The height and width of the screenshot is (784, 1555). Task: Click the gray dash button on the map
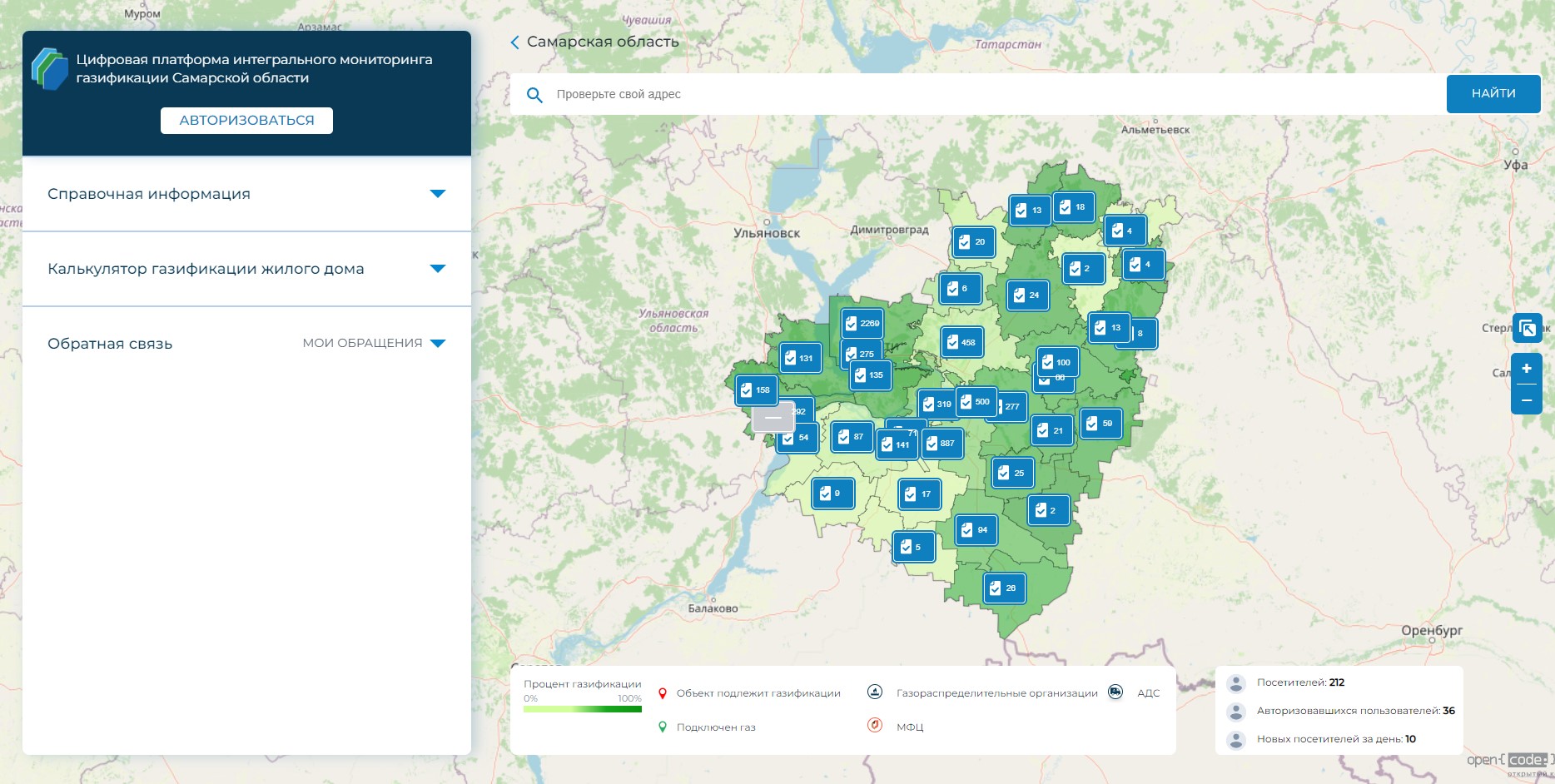point(773,418)
